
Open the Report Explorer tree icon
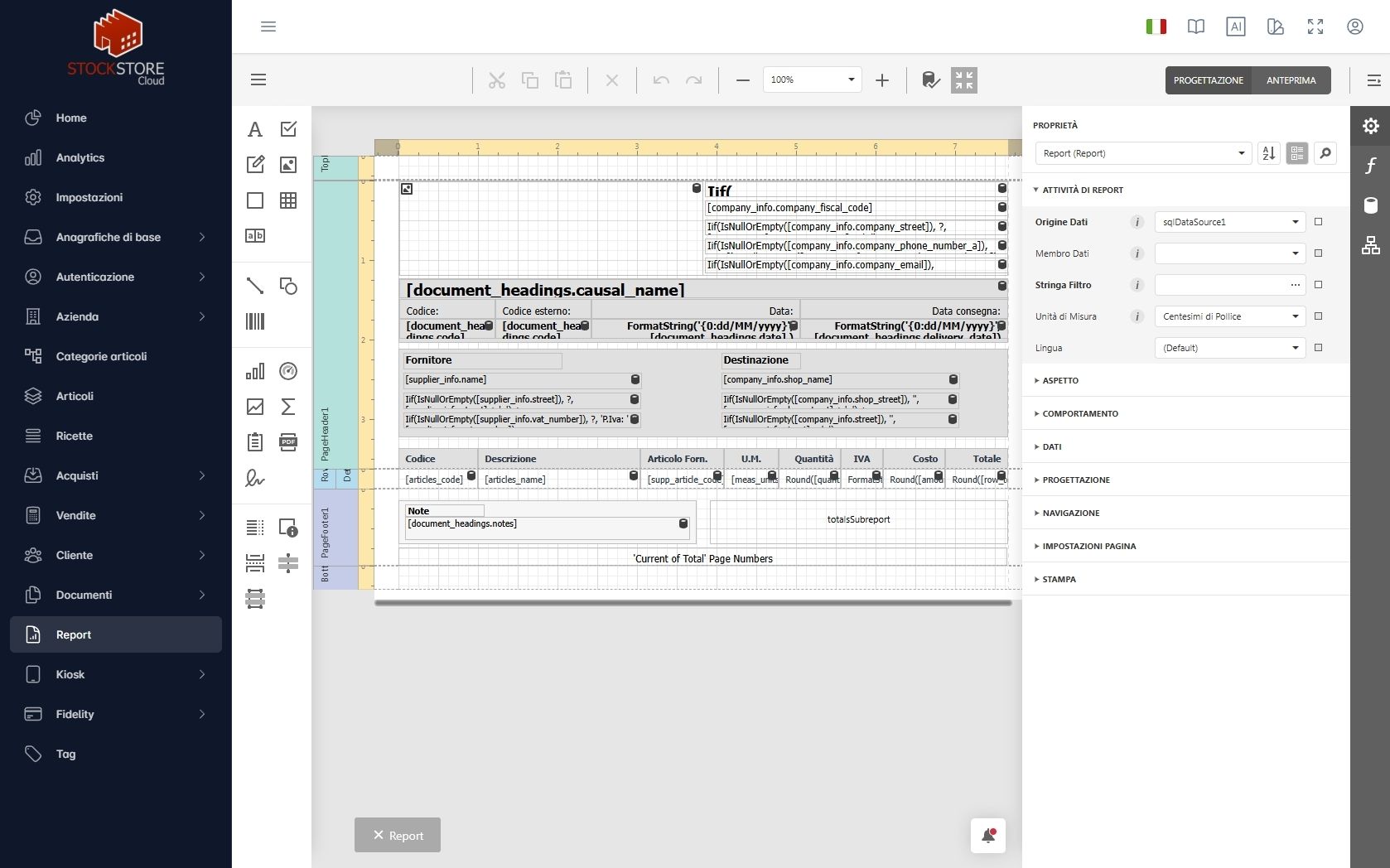click(x=1370, y=245)
